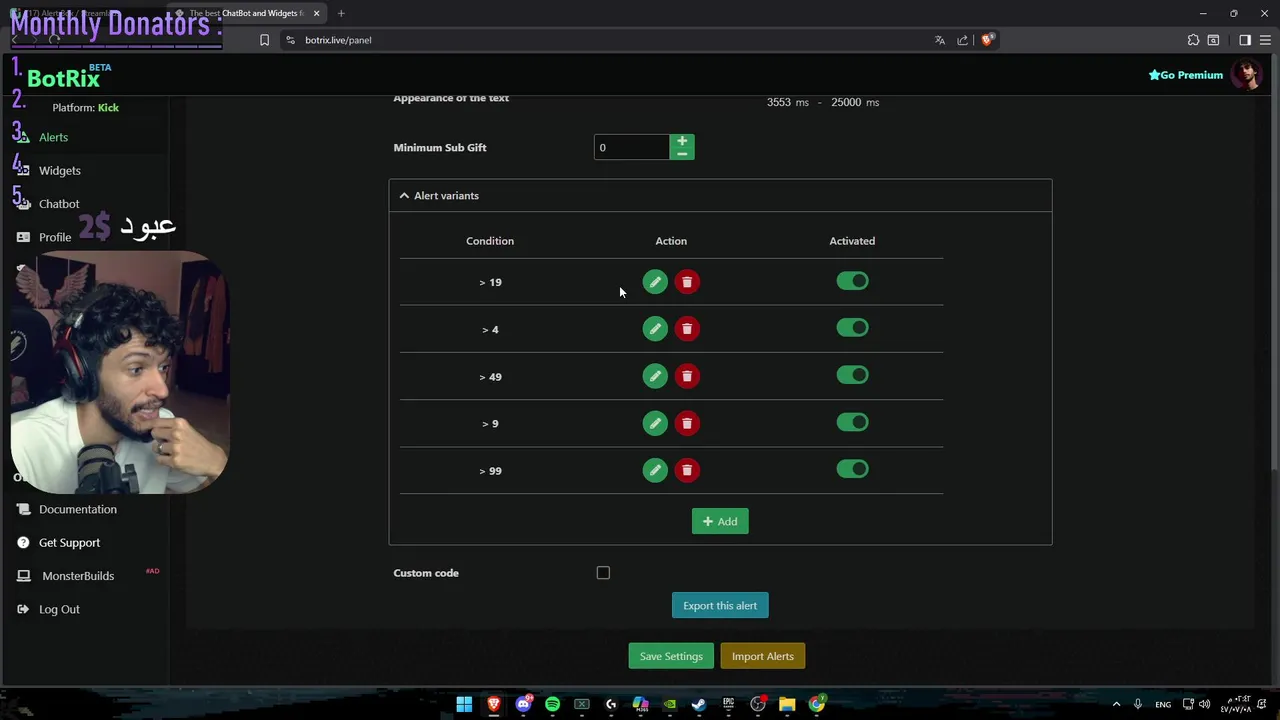Edit the '> 99' alert variant

(x=655, y=470)
